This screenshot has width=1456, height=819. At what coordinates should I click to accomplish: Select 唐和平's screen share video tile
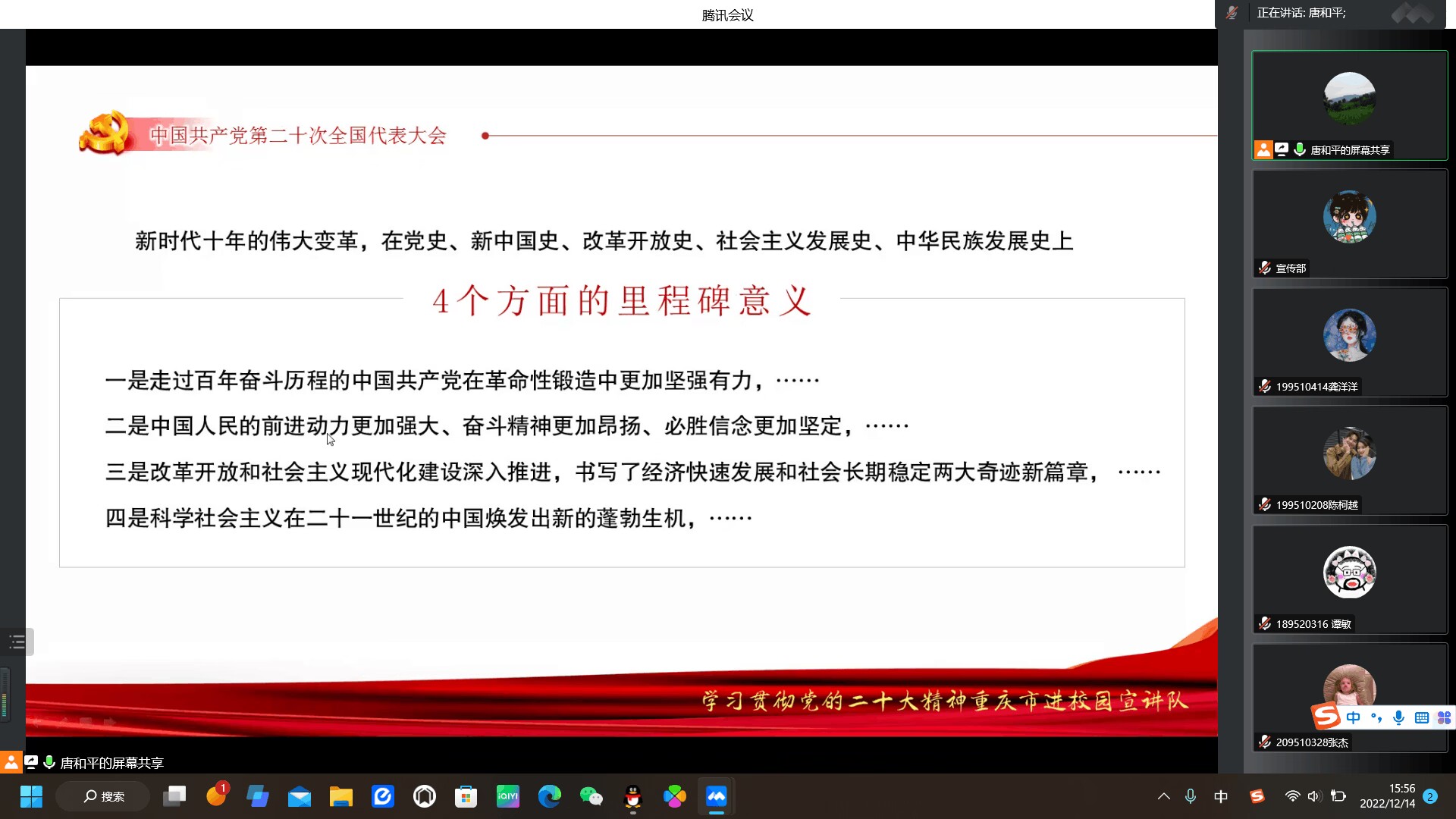click(x=1349, y=105)
